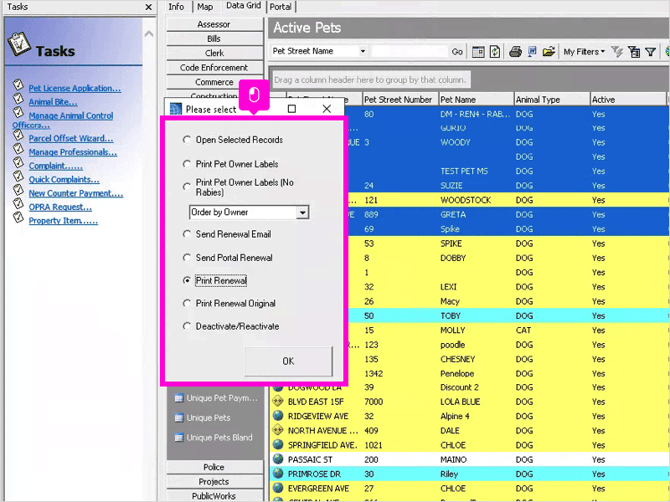The image size is (670, 502).
Task: Open the Pet License Application task link
Action: coord(75,88)
